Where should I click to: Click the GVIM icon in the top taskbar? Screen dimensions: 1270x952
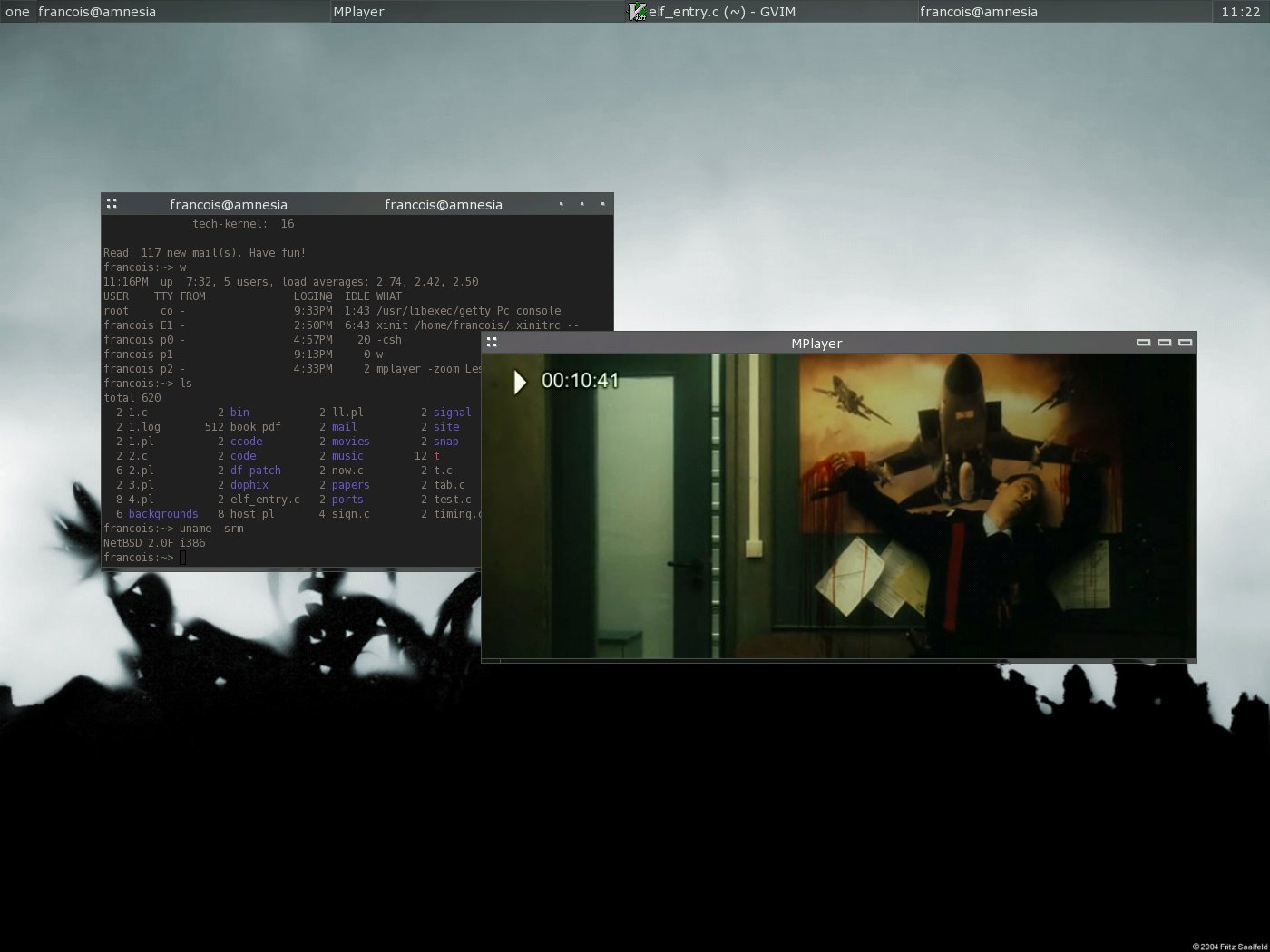637,12
